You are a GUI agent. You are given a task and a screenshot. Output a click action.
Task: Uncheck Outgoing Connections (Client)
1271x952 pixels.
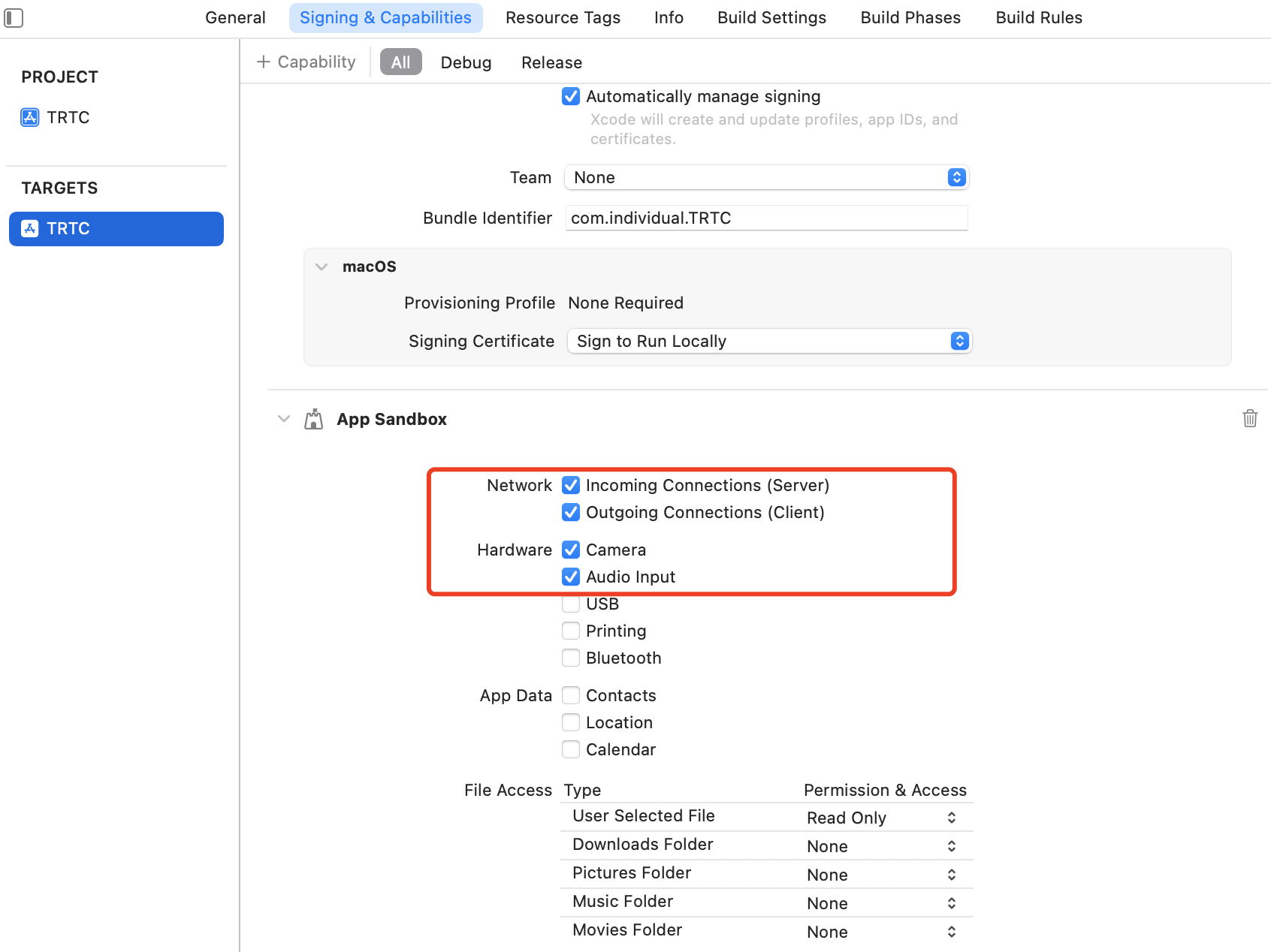(x=571, y=512)
